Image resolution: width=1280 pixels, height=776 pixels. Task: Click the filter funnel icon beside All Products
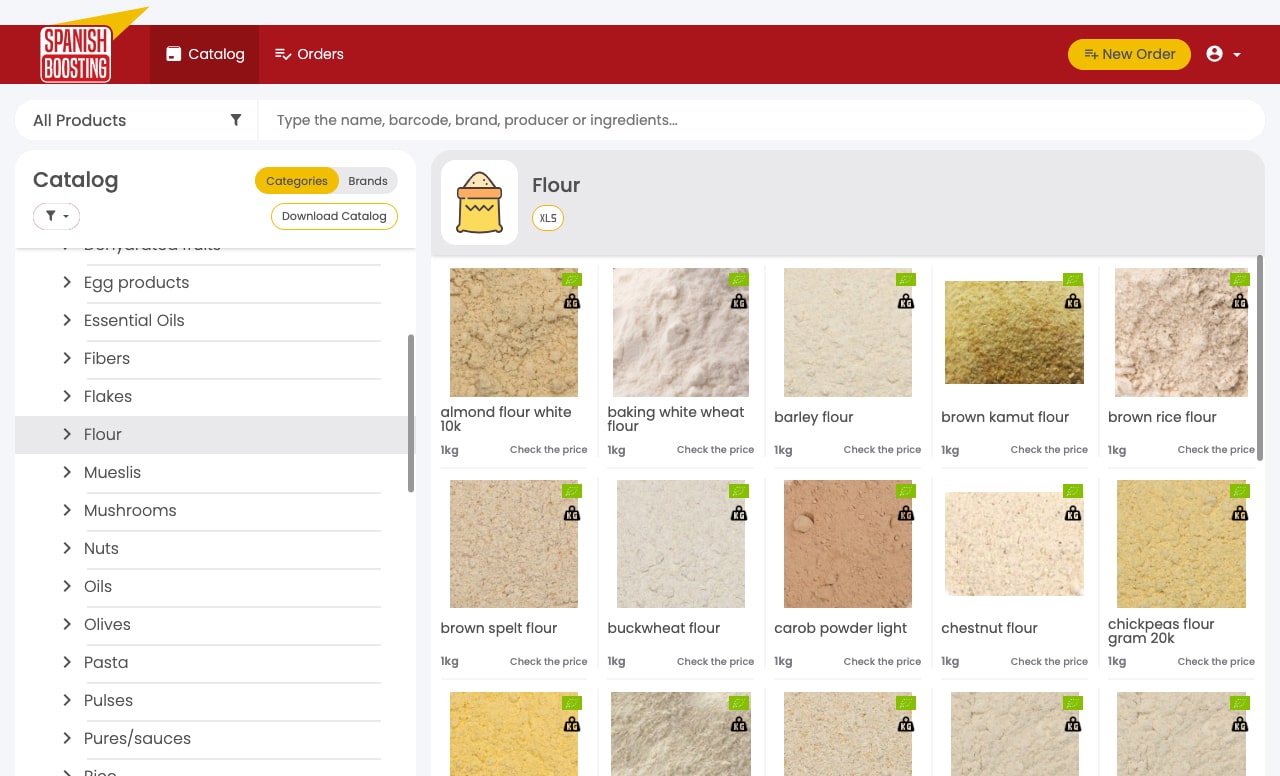pyautogui.click(x=236, y=120)
